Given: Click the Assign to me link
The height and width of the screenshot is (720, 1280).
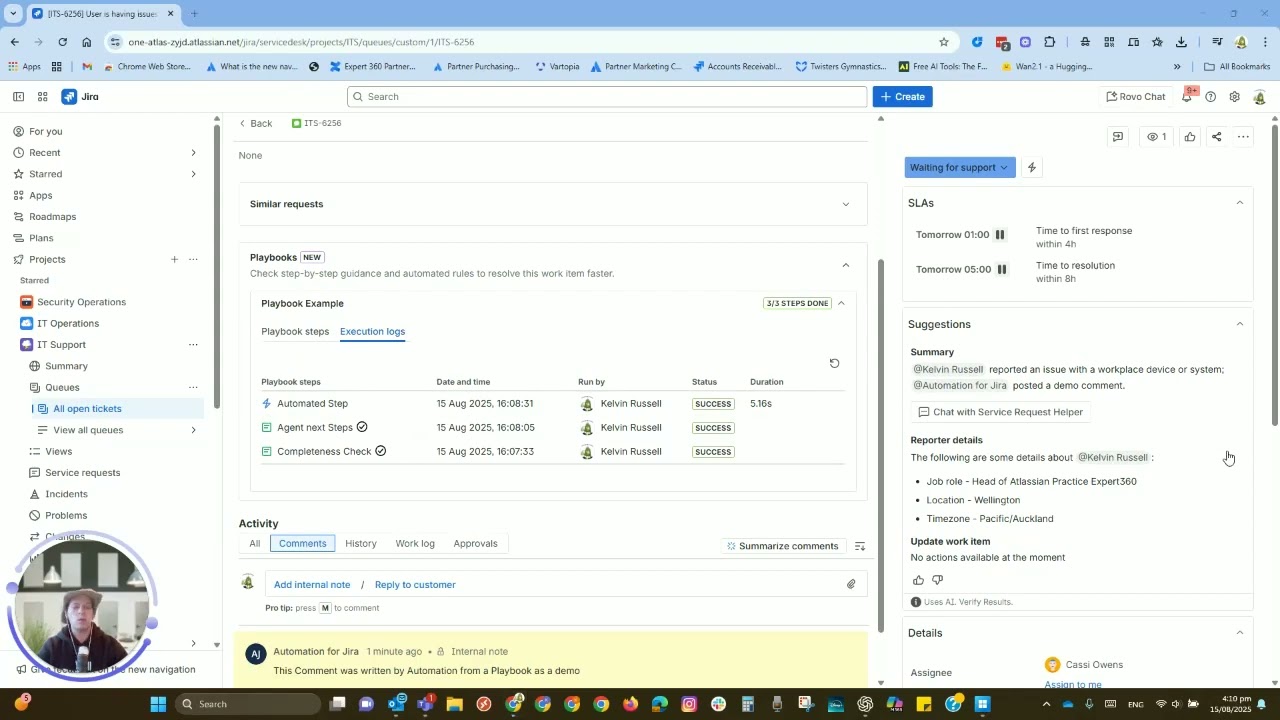Looking at the screenshot, I should (x=1073, y=684).
